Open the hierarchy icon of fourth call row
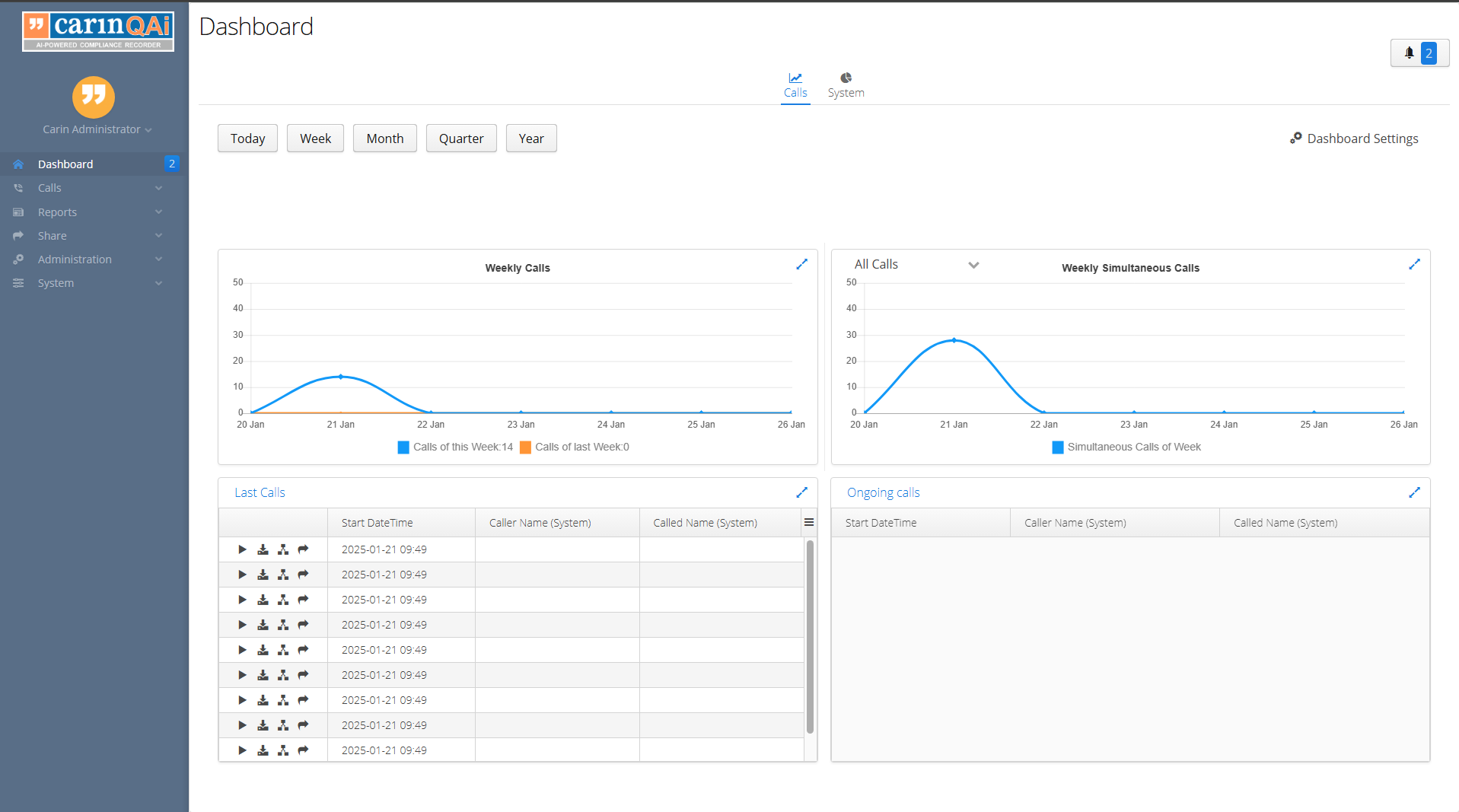Image resolution: width=1459 pixels, height=812 pixels. point(283,625)
